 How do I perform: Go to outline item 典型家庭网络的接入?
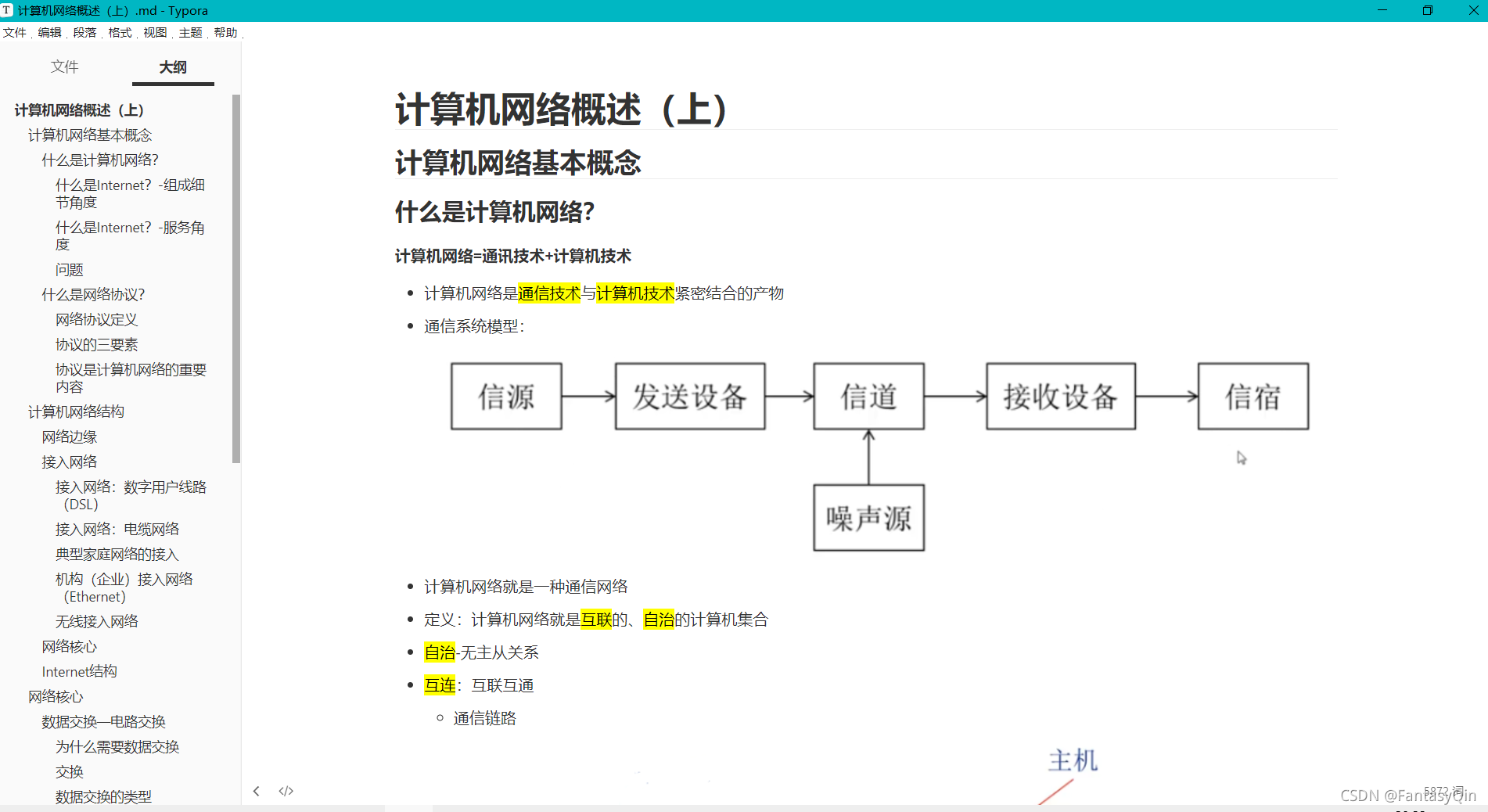point(117,555)
